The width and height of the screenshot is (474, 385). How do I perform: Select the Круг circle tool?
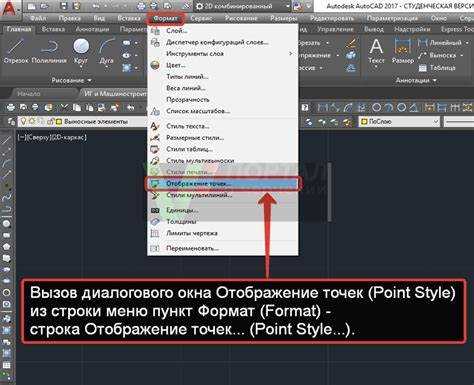[81, 51]
